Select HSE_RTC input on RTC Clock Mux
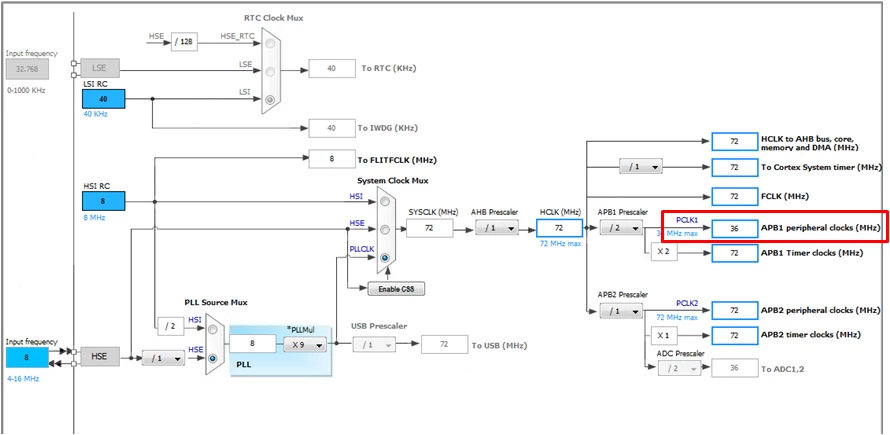 pyautogui.click(x=270, y=42)
